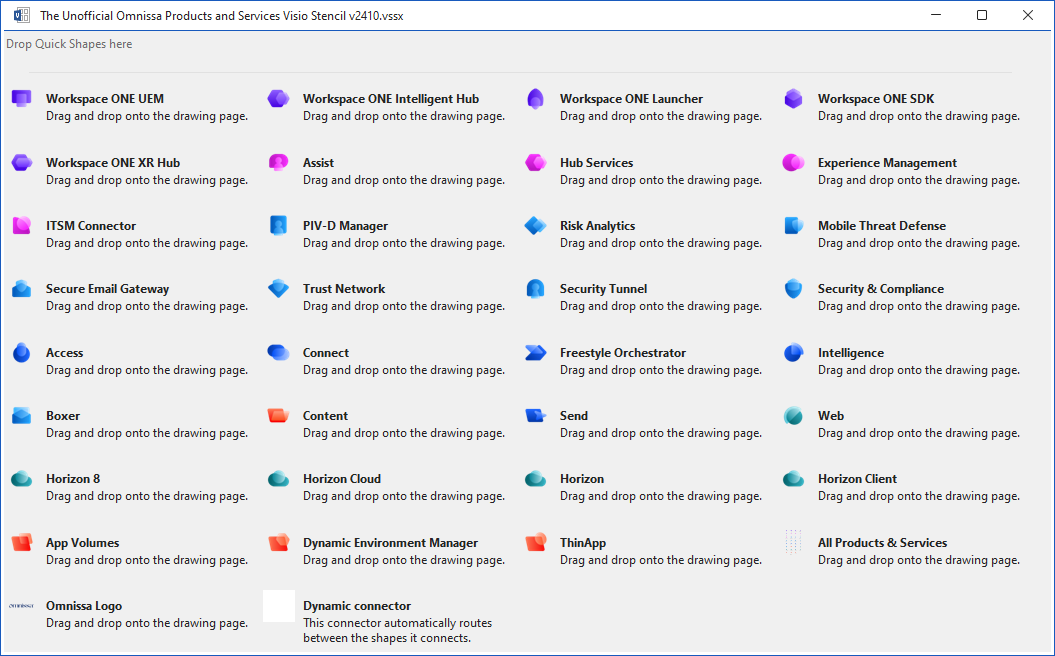Click the App Volumes icon
This screenshot has height=656, width=1055.
coord(22,542)
